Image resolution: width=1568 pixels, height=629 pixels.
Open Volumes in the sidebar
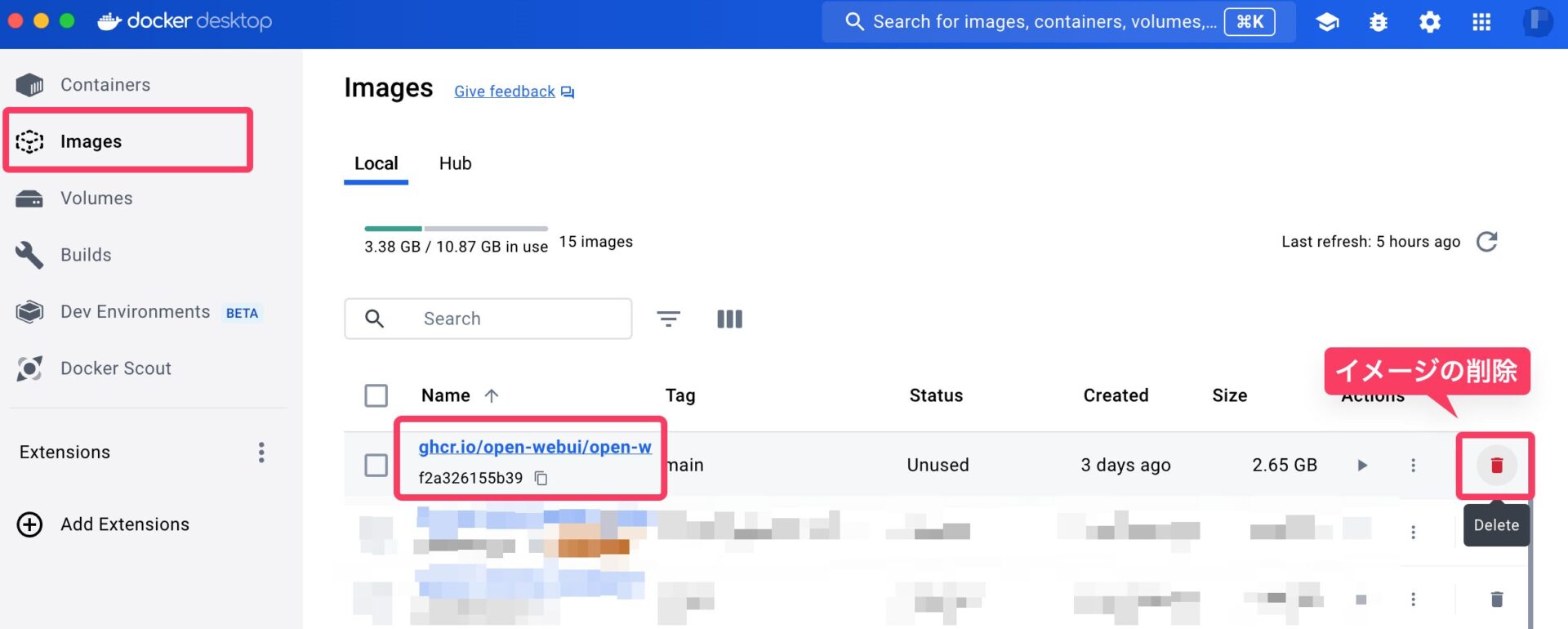tap(96, 199)
